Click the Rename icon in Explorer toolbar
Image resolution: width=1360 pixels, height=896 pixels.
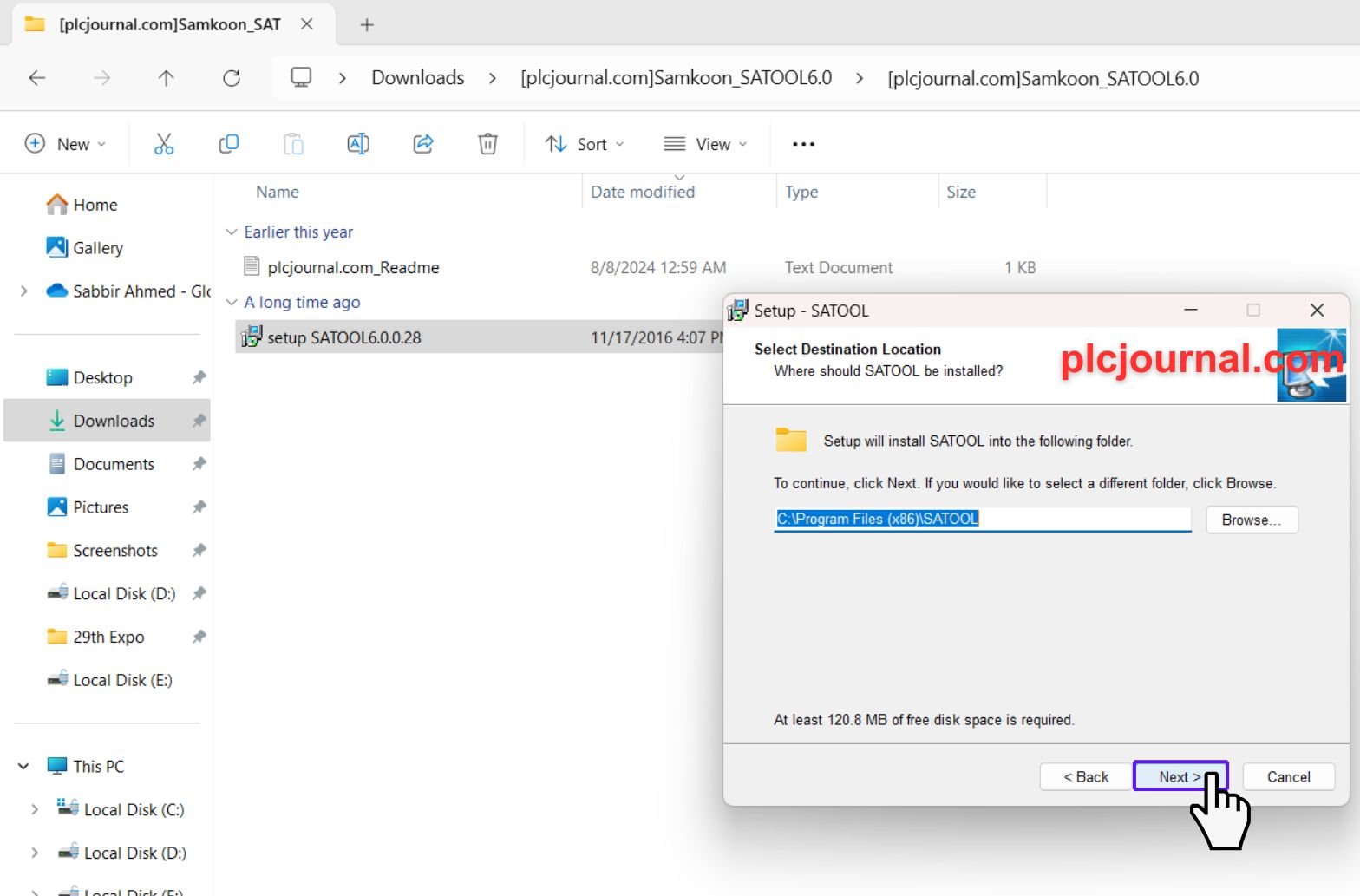[x=358, y=144]
